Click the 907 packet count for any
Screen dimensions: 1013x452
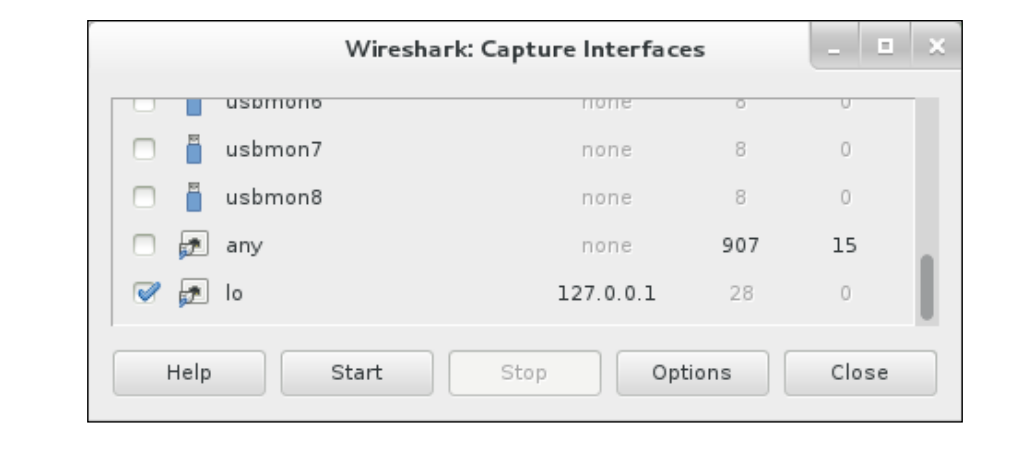tap(740, 245)
